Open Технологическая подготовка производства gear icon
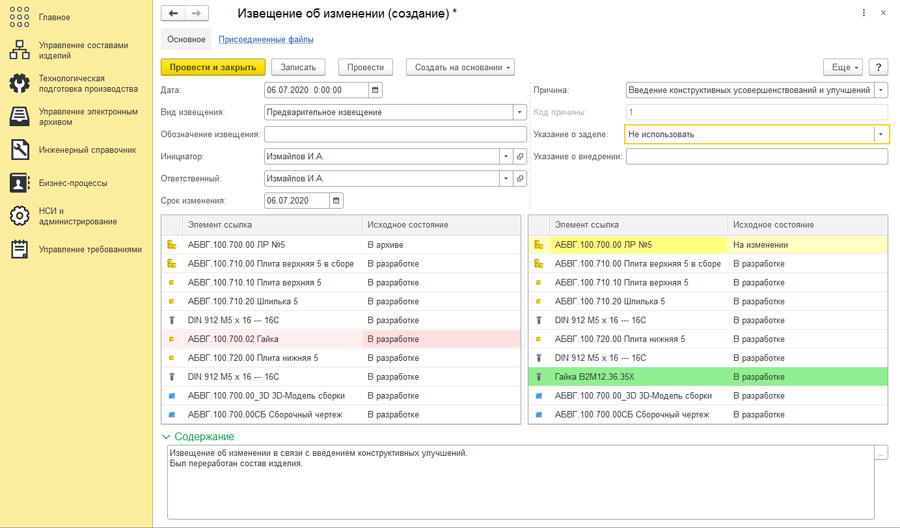Image resolution: width=900 pixels, height=528 pixels. point(19,83)
